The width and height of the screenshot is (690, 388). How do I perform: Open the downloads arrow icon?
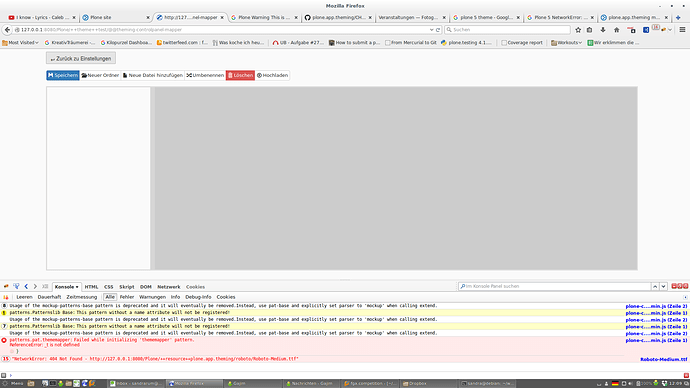pyautogui.click(x=603, y=29)
